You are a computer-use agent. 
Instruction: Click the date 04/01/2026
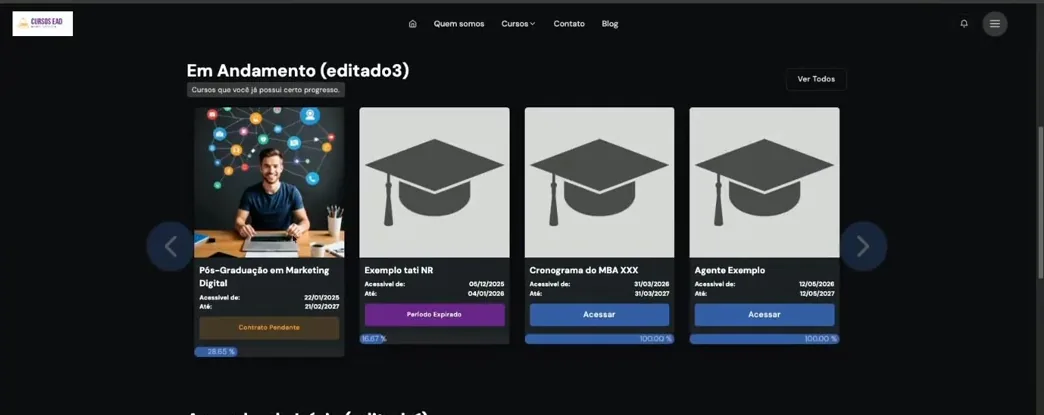pyautogui.click(x=487, y=294)
